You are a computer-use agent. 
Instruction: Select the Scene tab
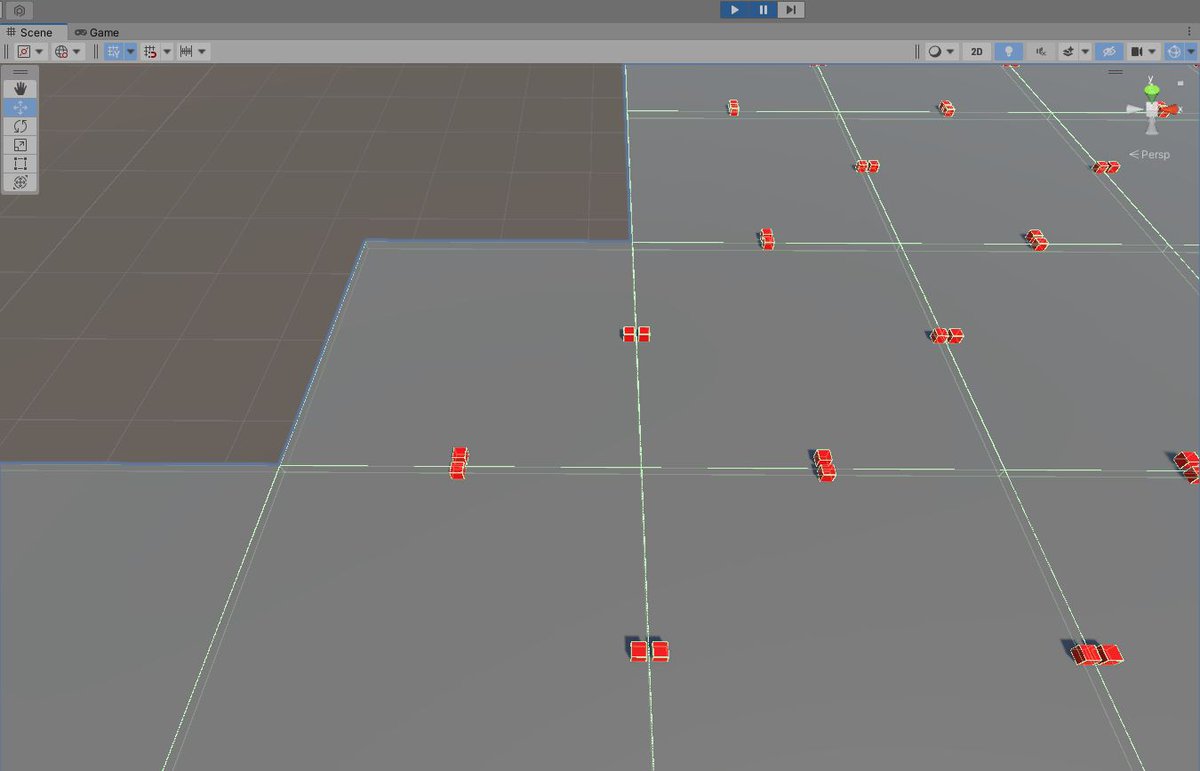(x=30, y=32)
